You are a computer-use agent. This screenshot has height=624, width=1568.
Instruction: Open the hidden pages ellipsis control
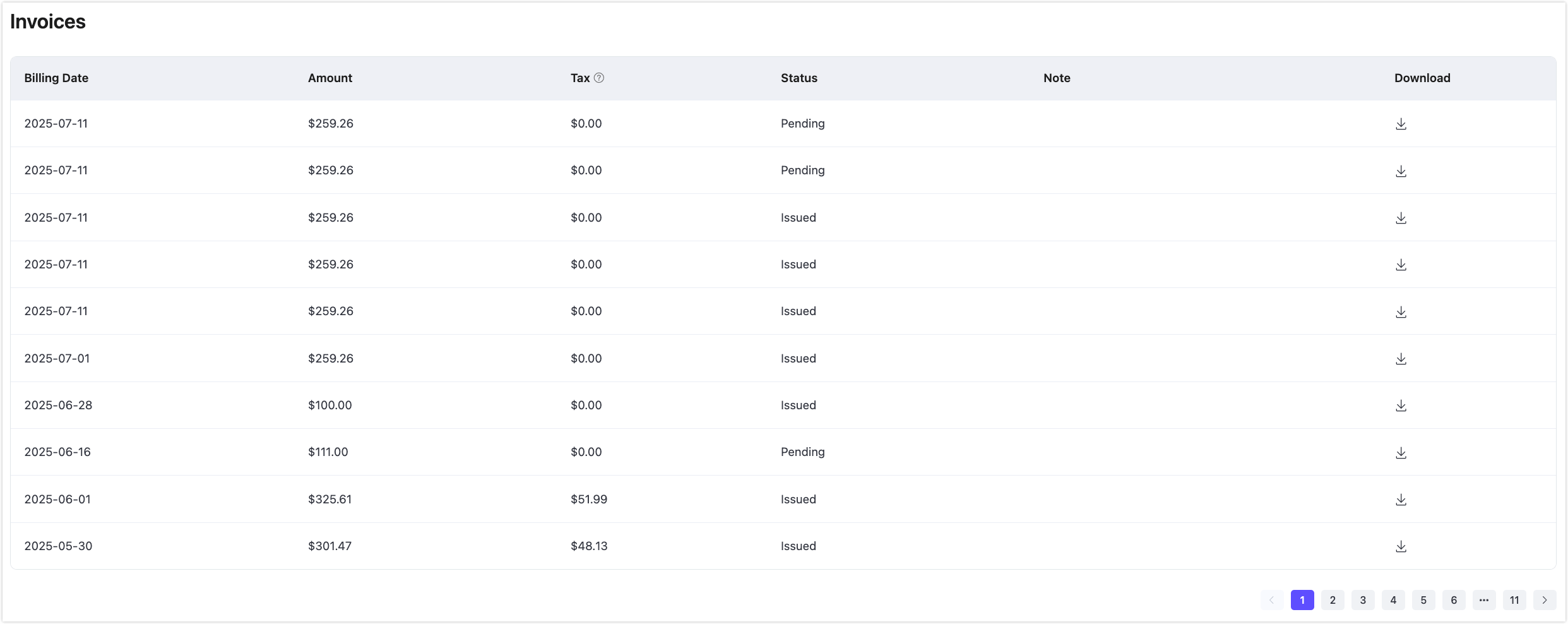pyautogui.click(x=1484, y=600)
